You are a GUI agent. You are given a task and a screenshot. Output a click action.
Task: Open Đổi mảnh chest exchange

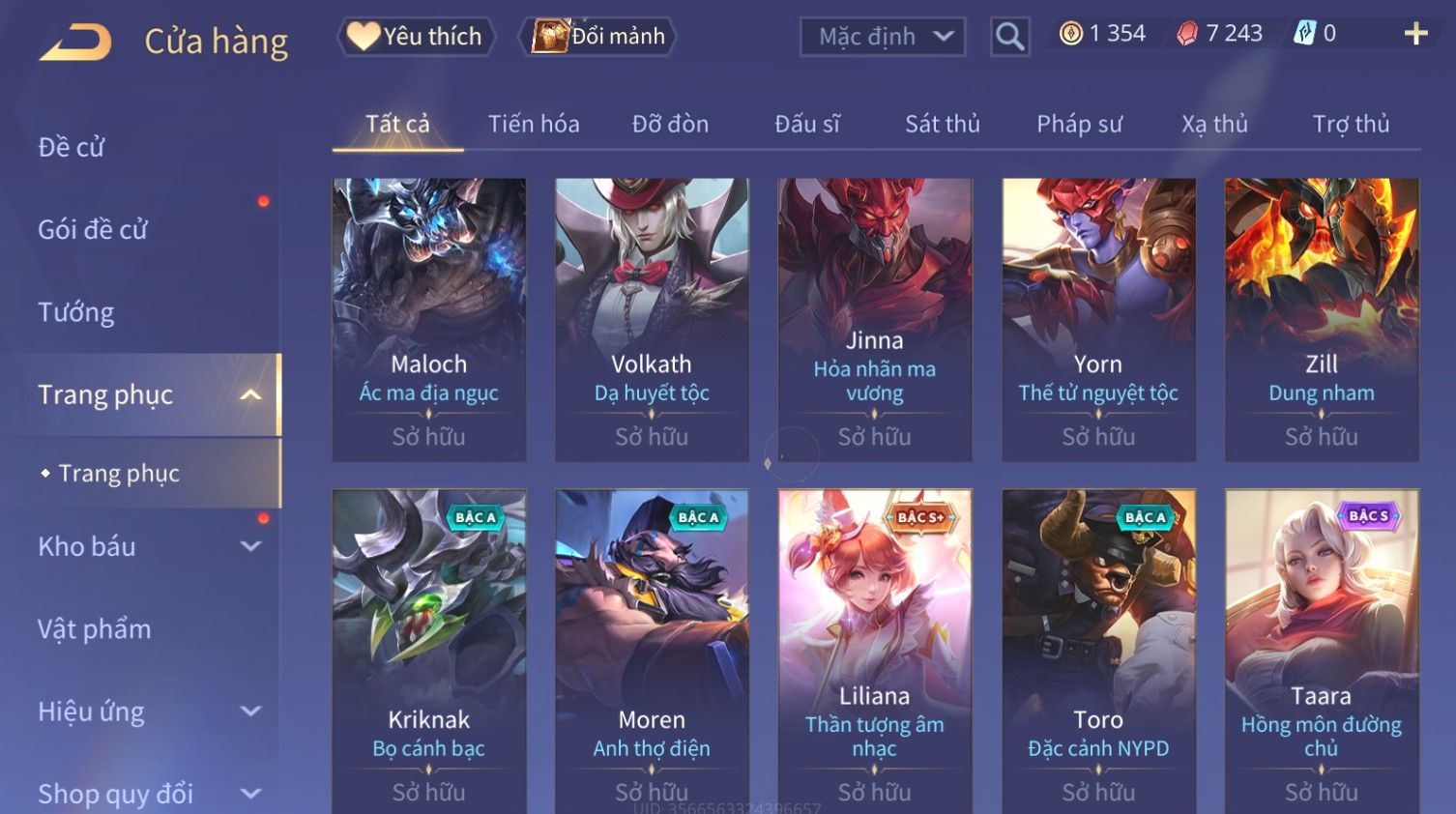pos(598,37)
